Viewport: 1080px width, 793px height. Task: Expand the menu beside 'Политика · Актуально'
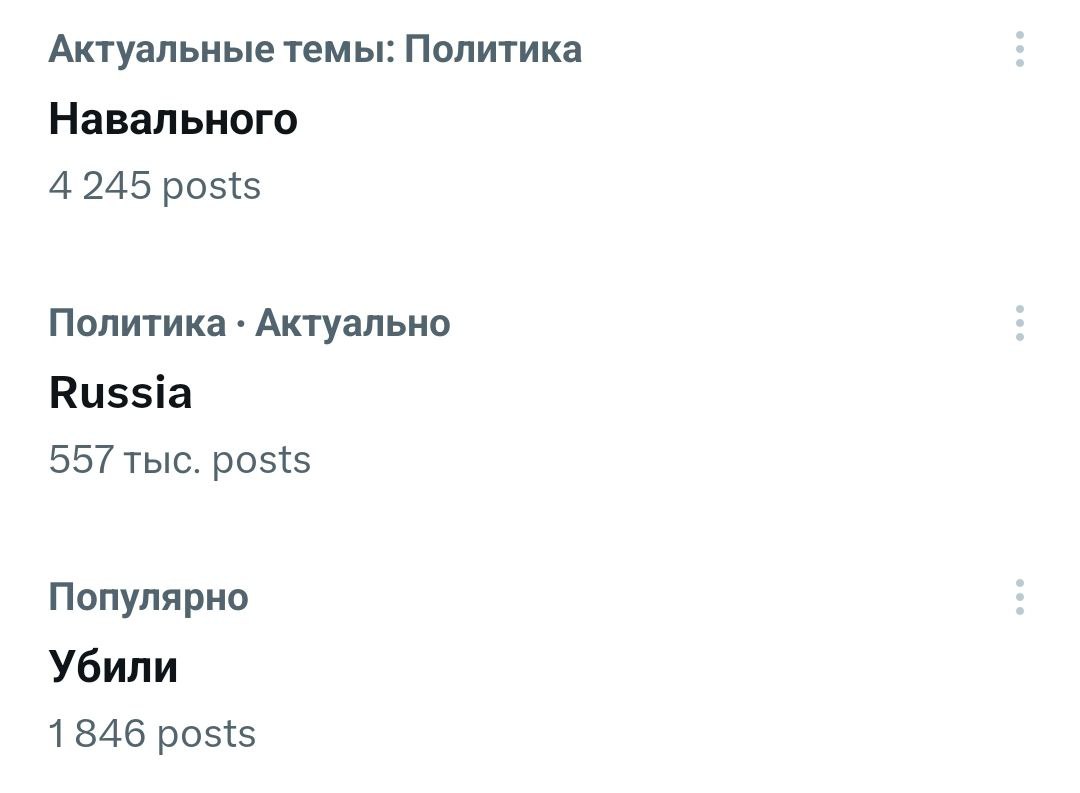tap(1019, 323)
